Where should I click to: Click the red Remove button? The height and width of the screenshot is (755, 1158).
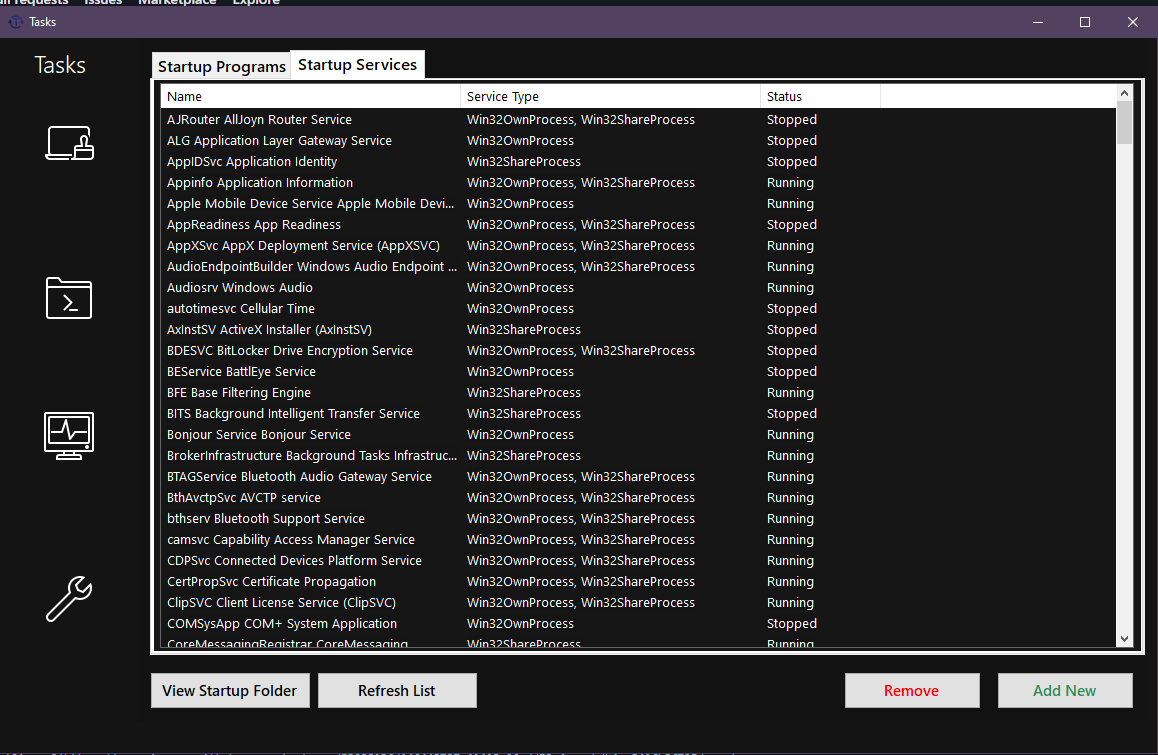tap(911, 691)
